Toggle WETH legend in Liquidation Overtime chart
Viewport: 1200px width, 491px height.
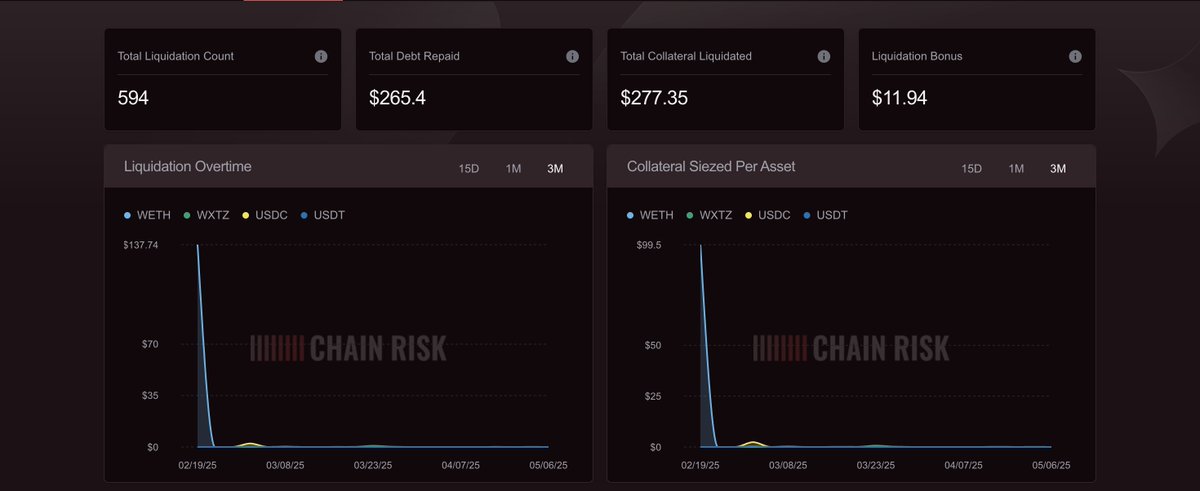pos(148,216)
